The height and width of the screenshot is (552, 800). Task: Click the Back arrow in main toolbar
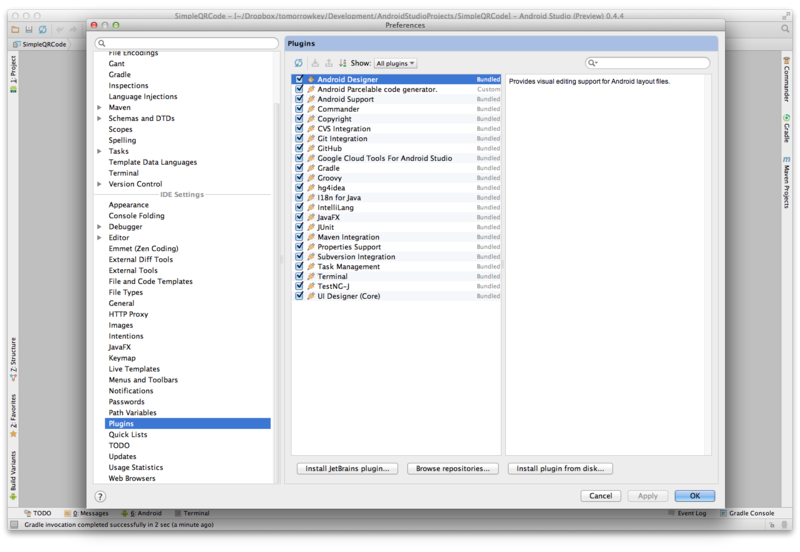pos(60,30)
